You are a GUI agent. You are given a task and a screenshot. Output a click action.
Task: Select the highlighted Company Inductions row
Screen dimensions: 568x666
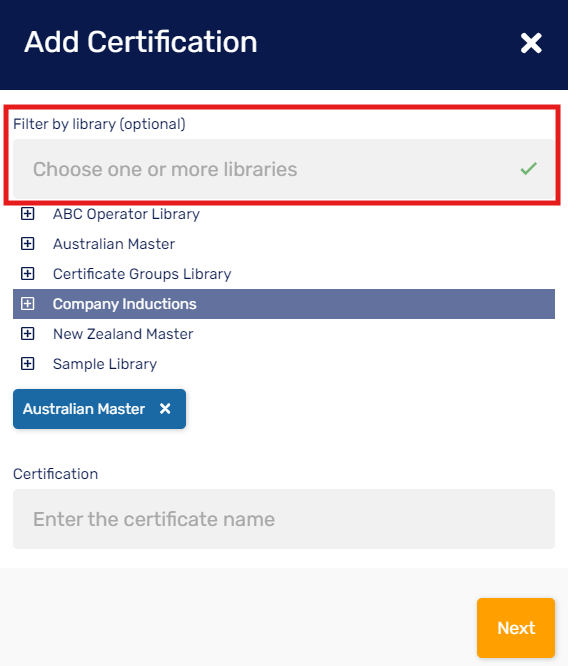(284, 304)
